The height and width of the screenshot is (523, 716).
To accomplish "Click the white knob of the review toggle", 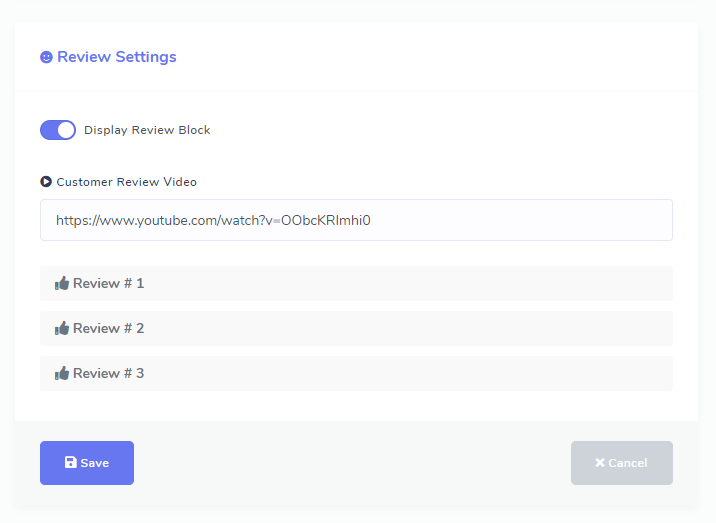I will 66,130.
